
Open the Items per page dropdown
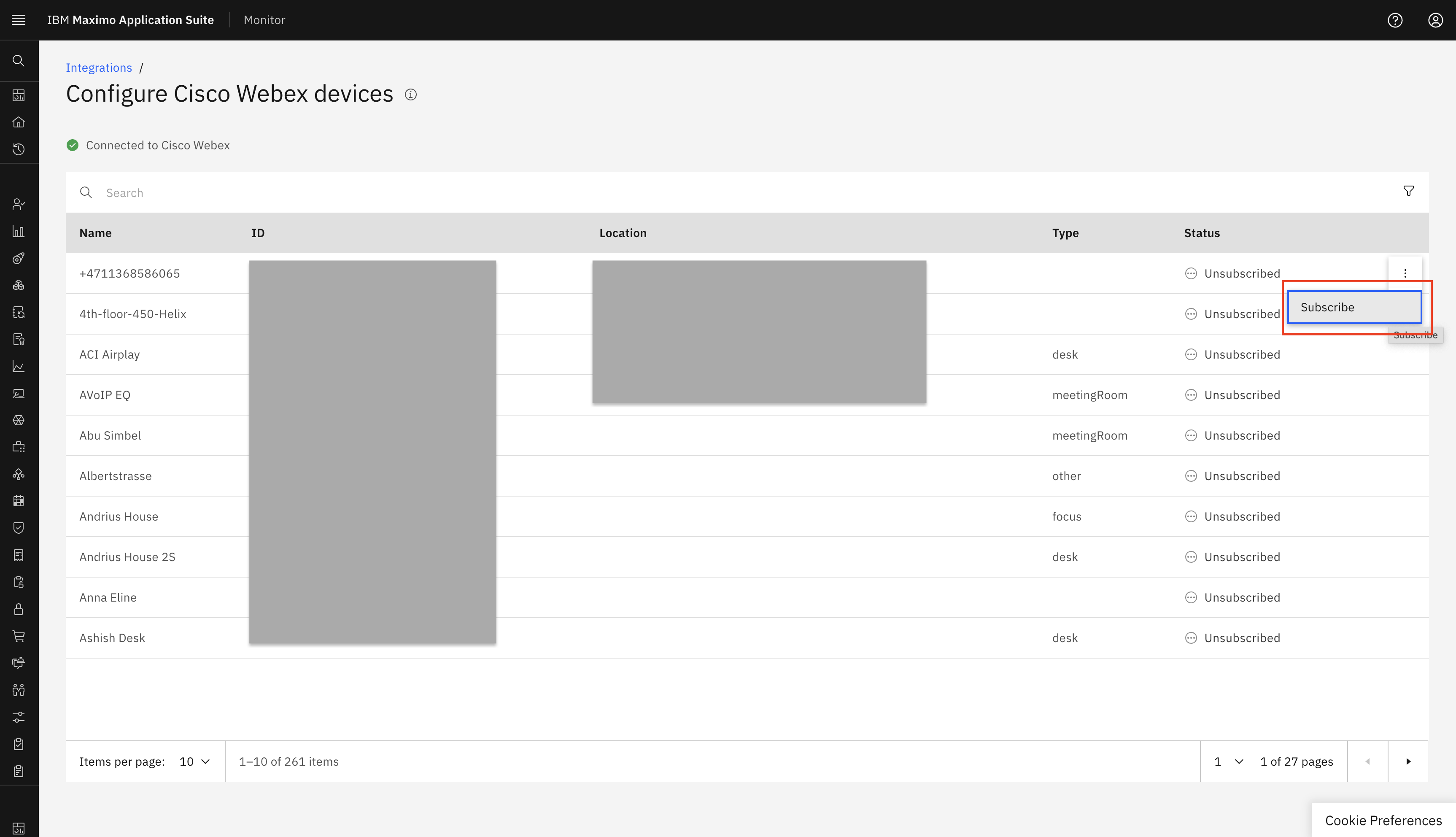click(195, 761)
